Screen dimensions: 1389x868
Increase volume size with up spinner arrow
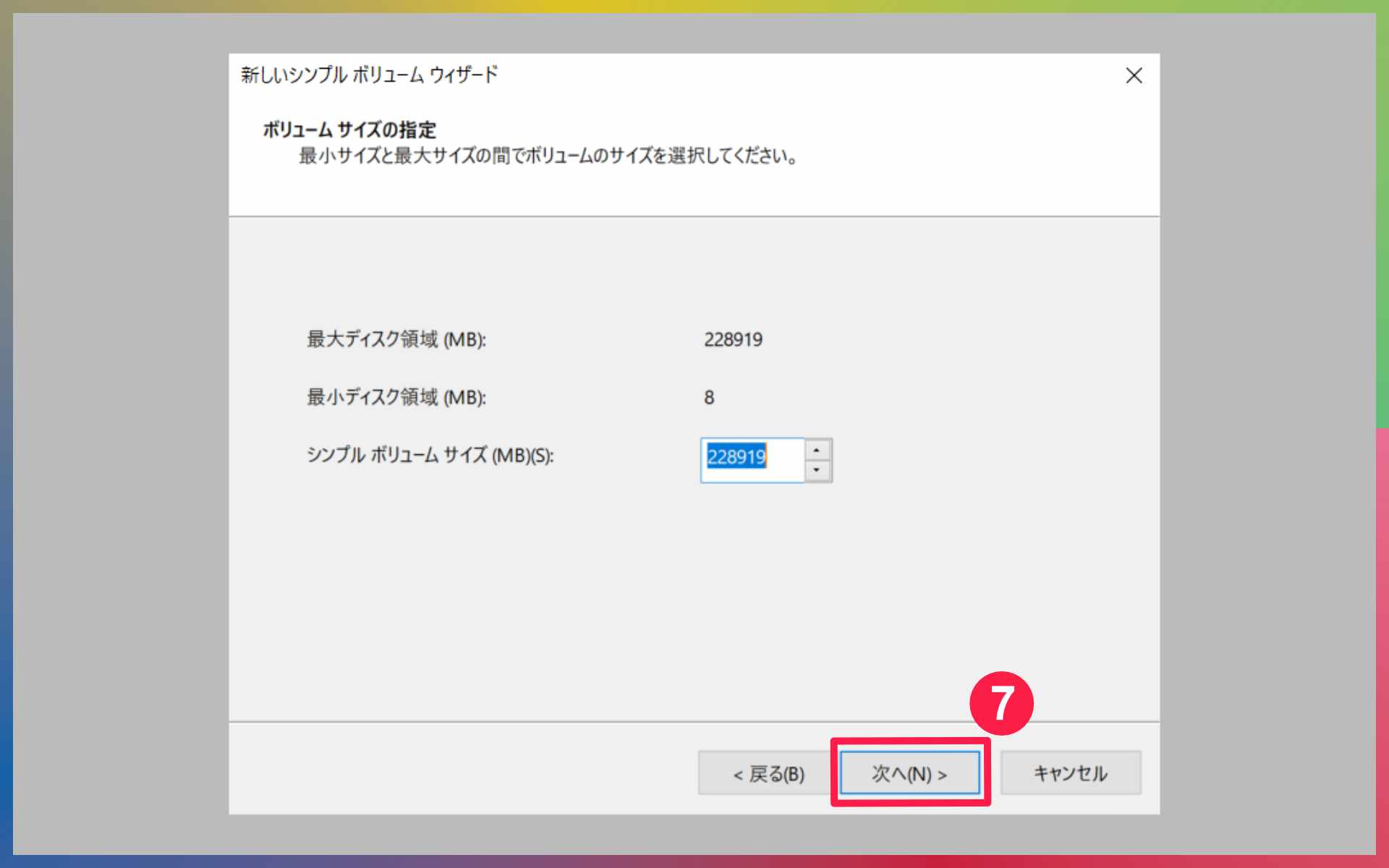[x=817, y=450]
